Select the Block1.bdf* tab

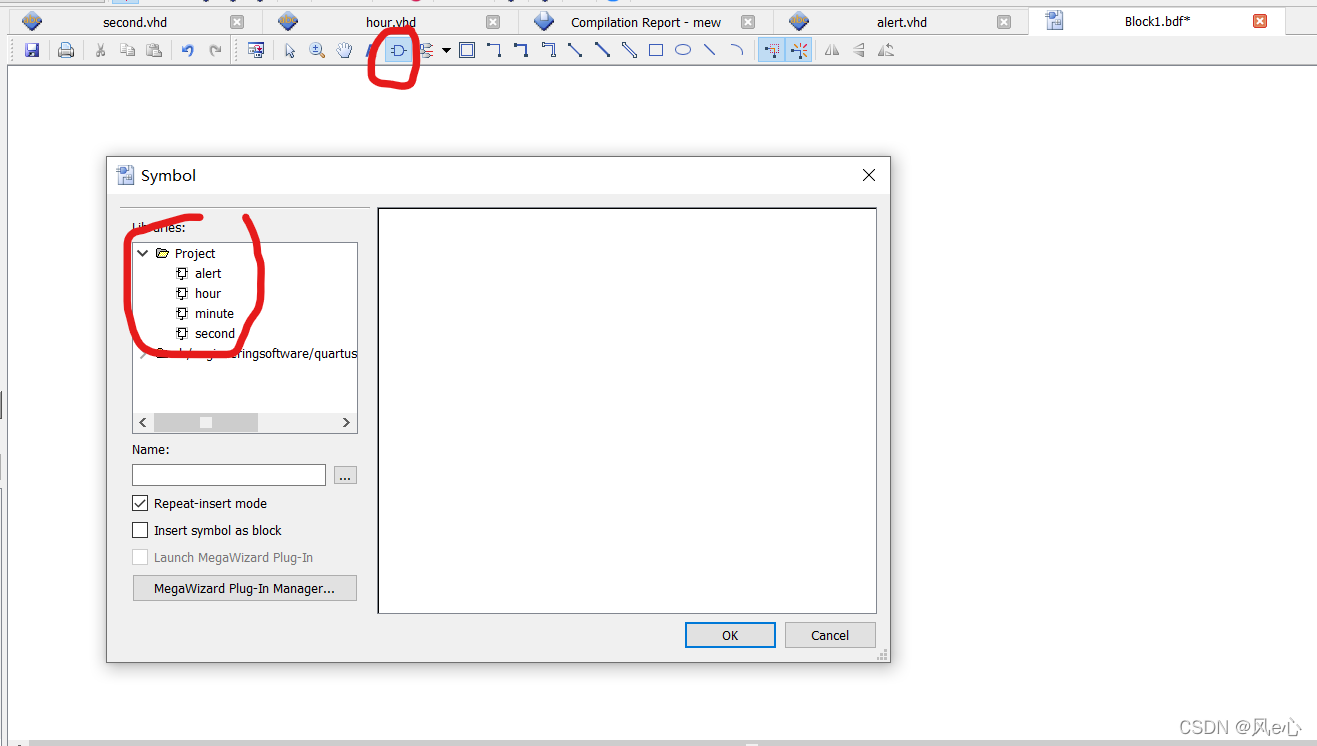pos(1157,21)
